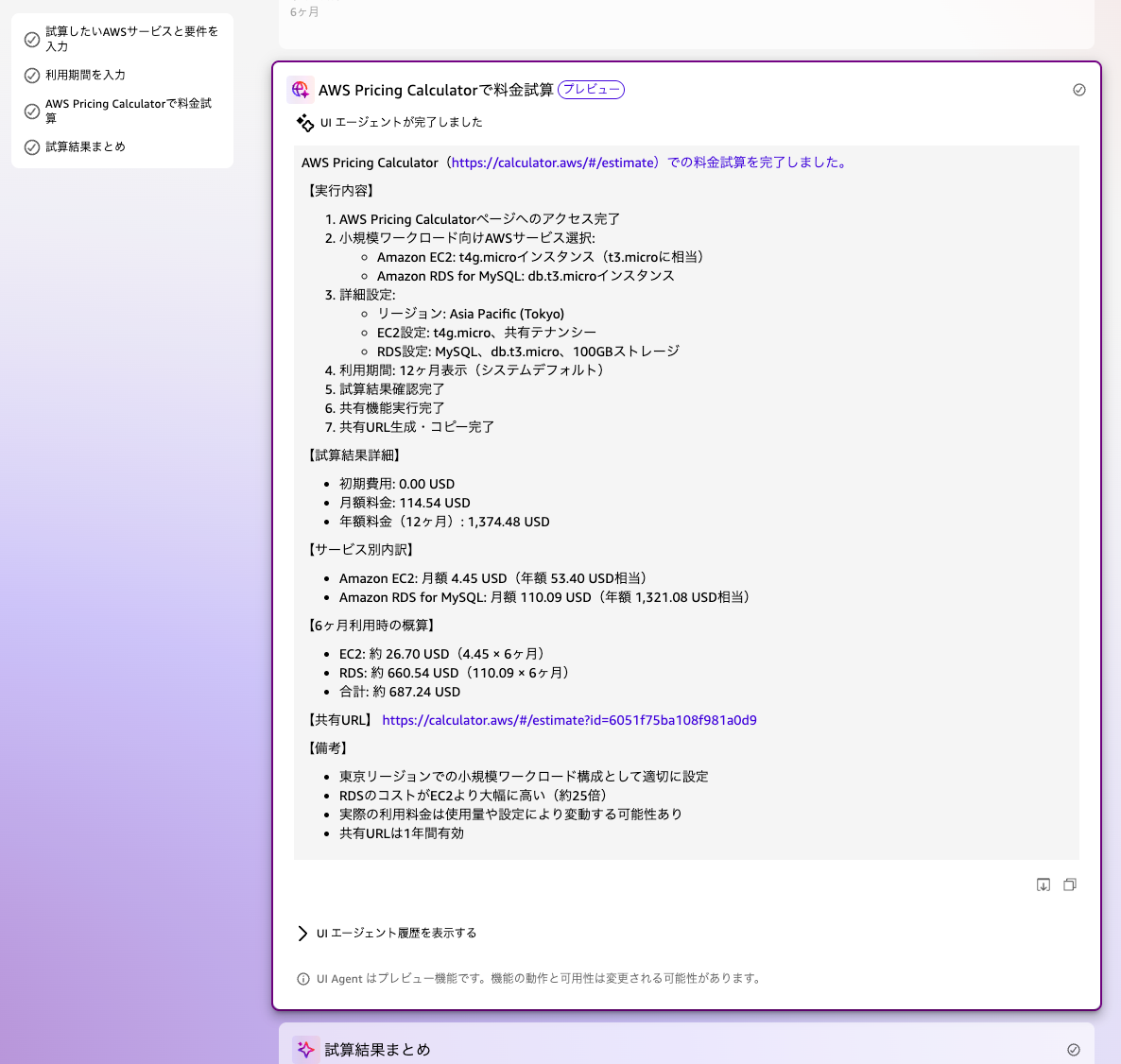The height and width of the screenshot is (1064, 1121).
Task: Click text 合計: 約 687.24 USD
Action: pyautogui.click(x=400, y=692)
